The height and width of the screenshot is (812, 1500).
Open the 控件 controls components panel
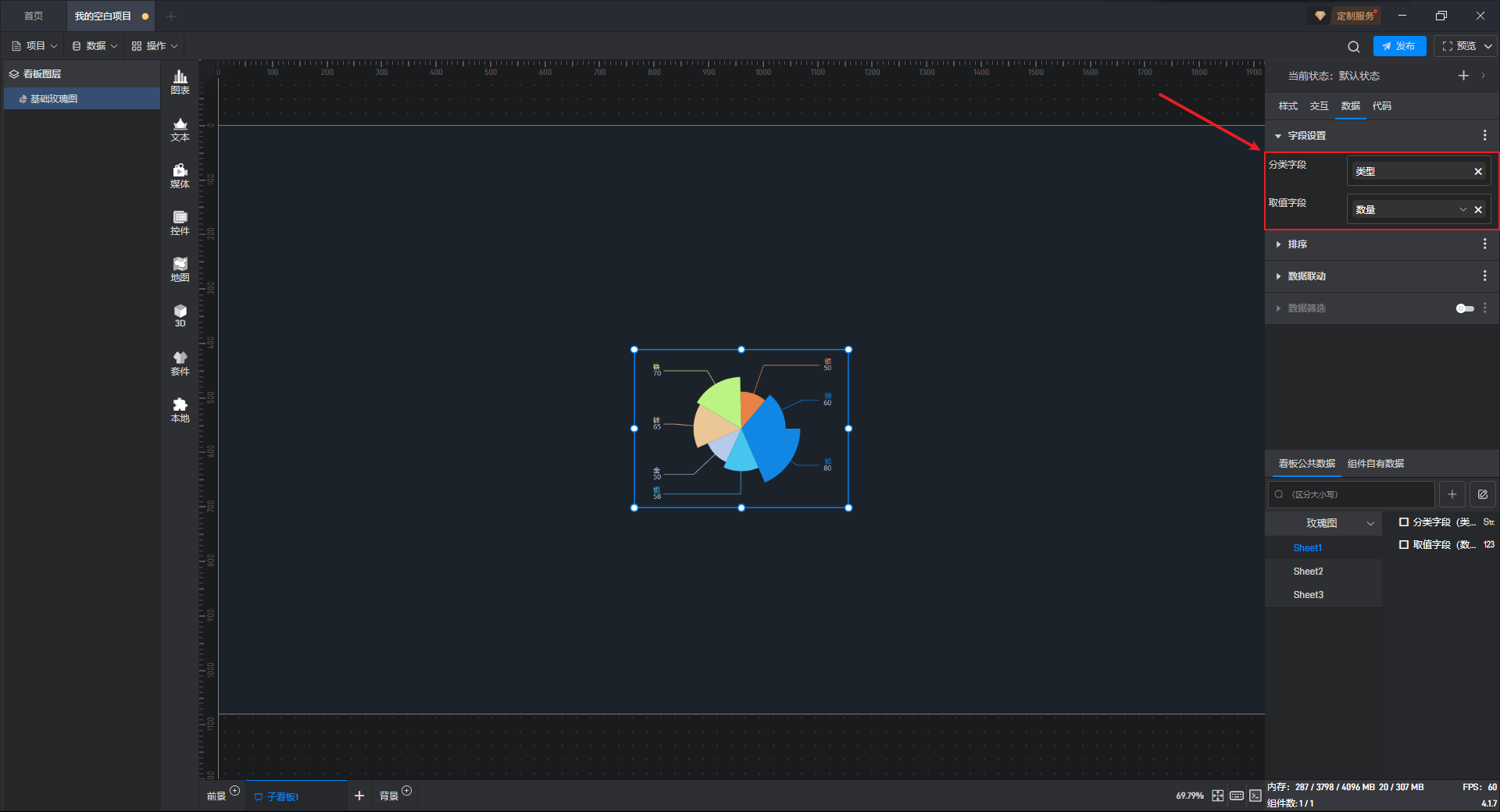(x=180, y=223)
